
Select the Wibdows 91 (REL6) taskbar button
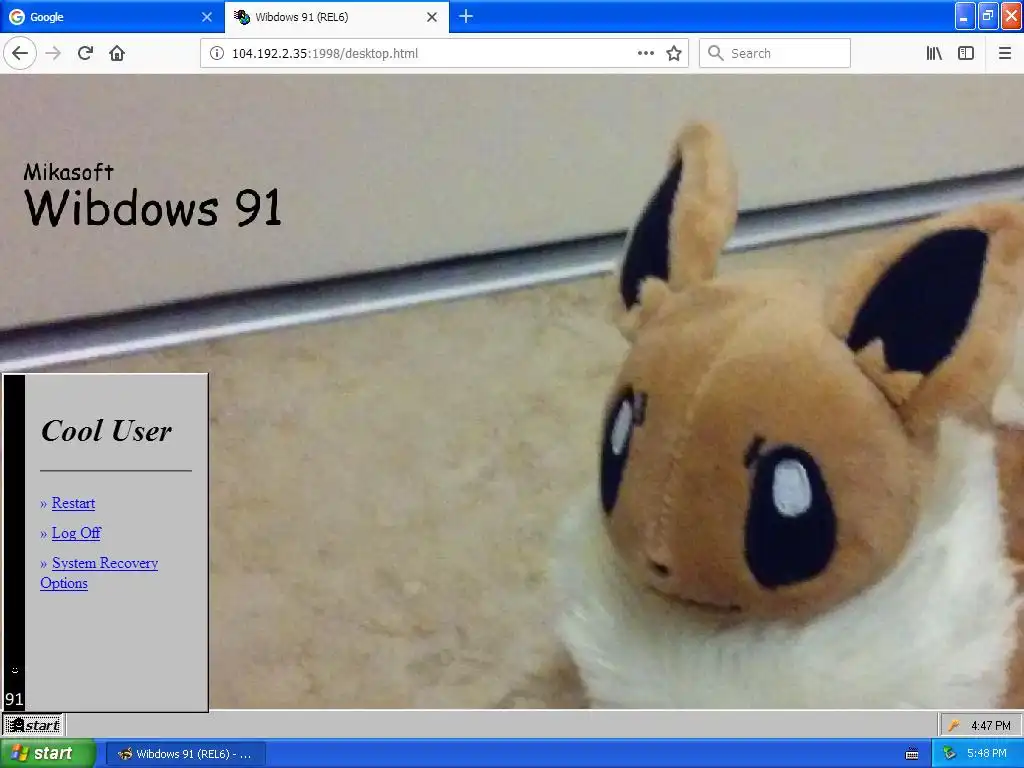[185, 754]
